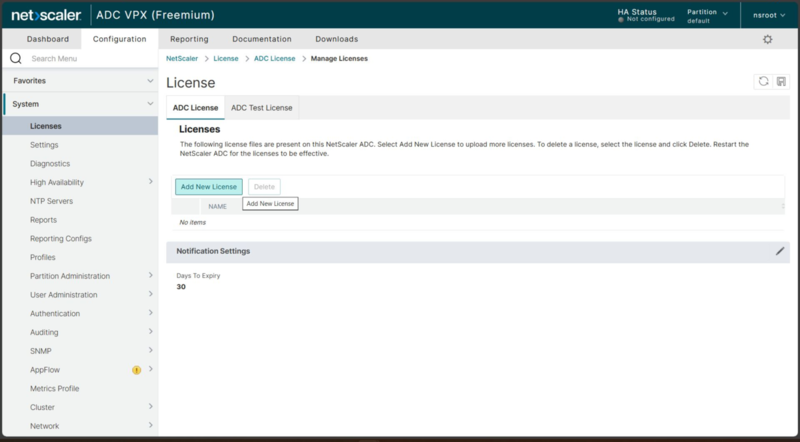
Task: Open Licenses in the sidebar
Action: point(80,126)
